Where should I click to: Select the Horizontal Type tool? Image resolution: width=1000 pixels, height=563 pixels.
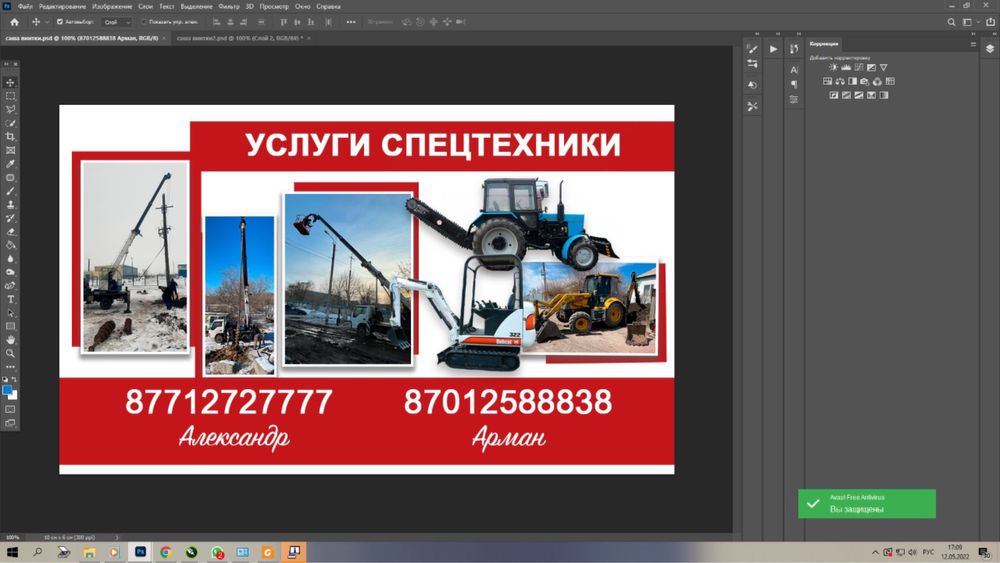[x=10, y=299]
